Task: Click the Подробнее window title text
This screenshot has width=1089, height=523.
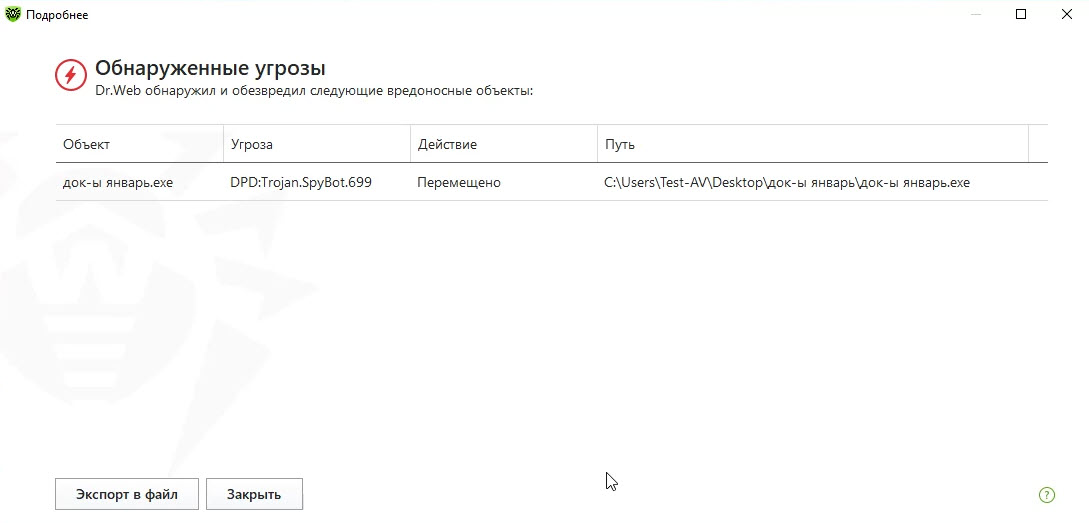Action: click(58, 14)
